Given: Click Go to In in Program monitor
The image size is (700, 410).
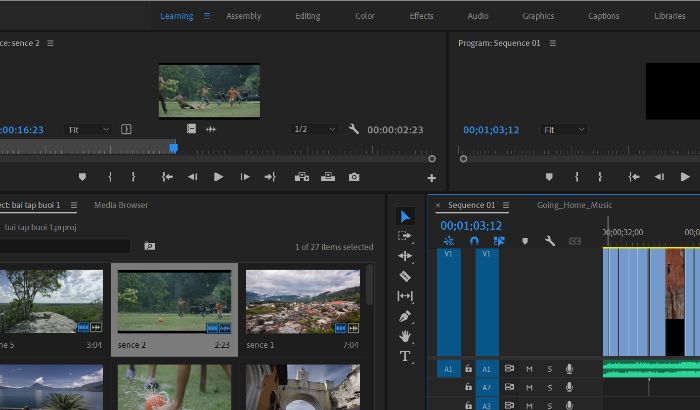Looking at the screenshot, I should [x=634, y=177].
